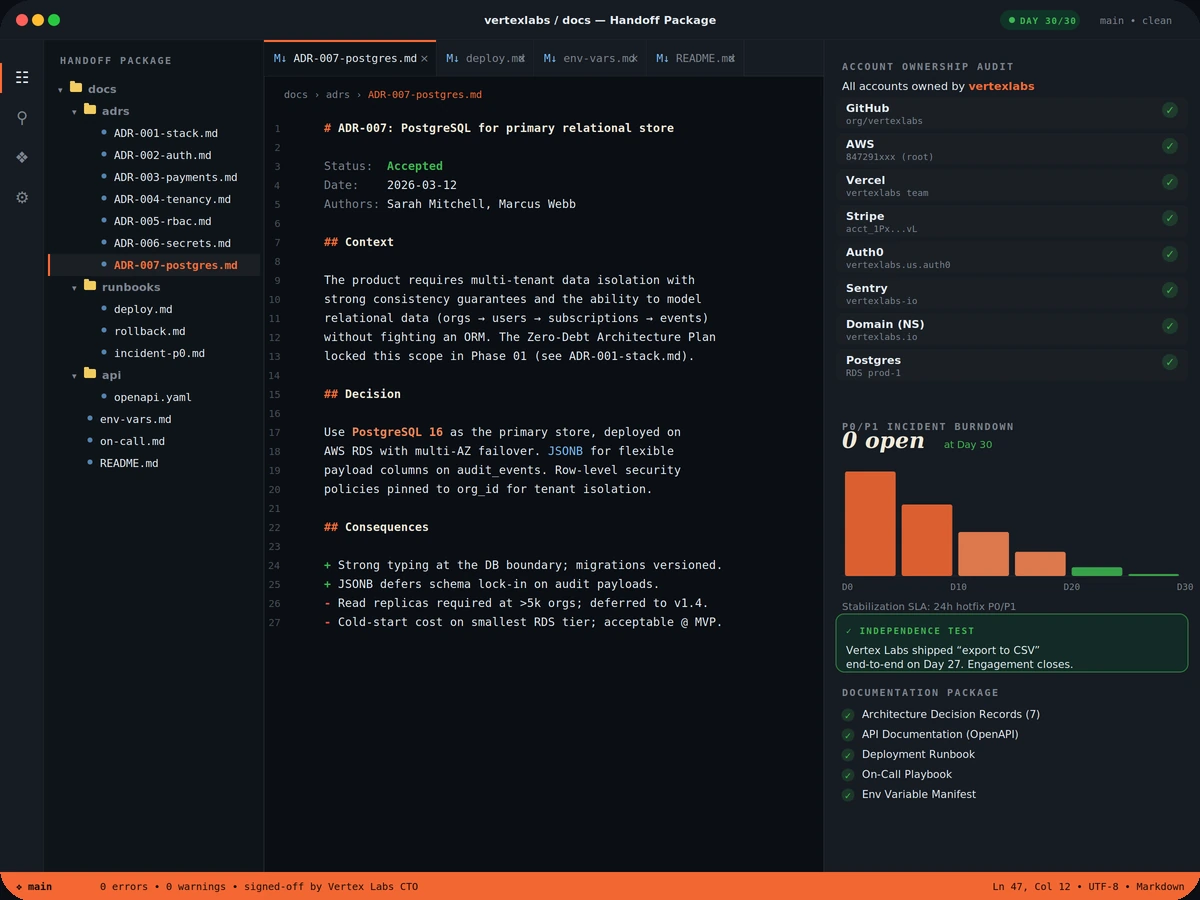Image resolution: width=1200 pixels, height=900 pixels.
Task: Click line number 17 in the gutter
Action: (x=275, y=433)
